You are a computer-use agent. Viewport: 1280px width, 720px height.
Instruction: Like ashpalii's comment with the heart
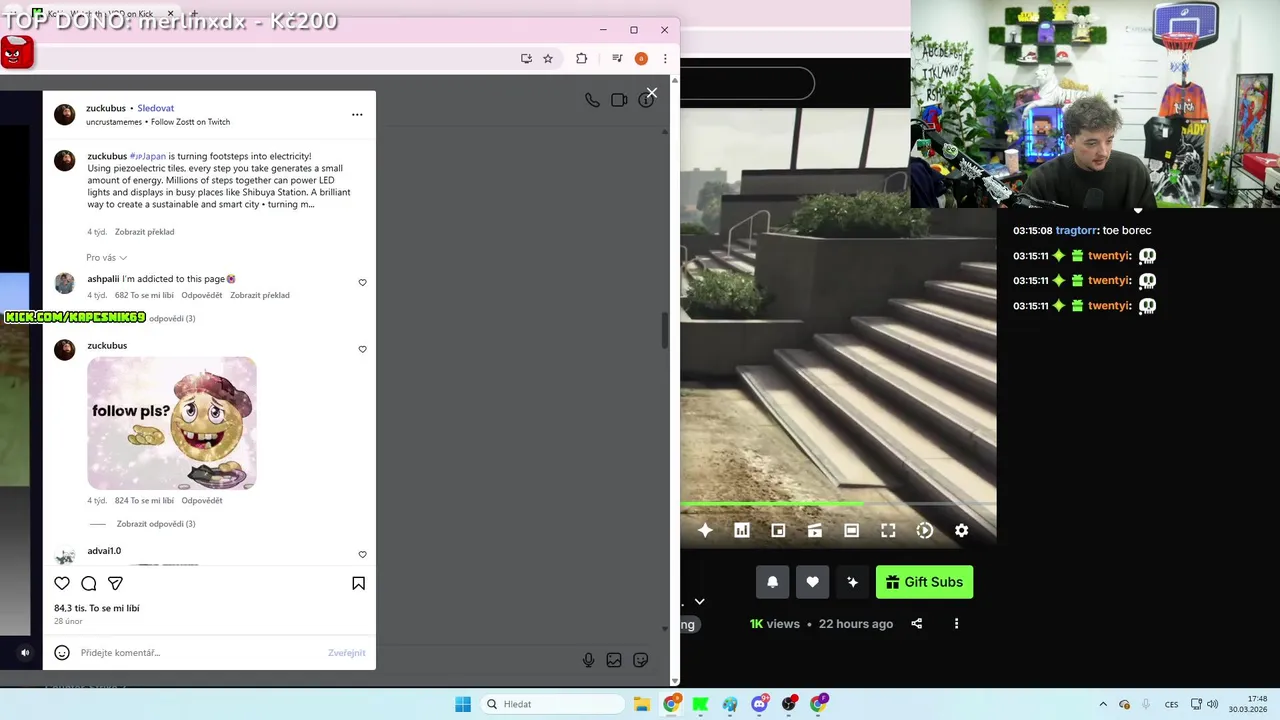click(x=362, y=283)
